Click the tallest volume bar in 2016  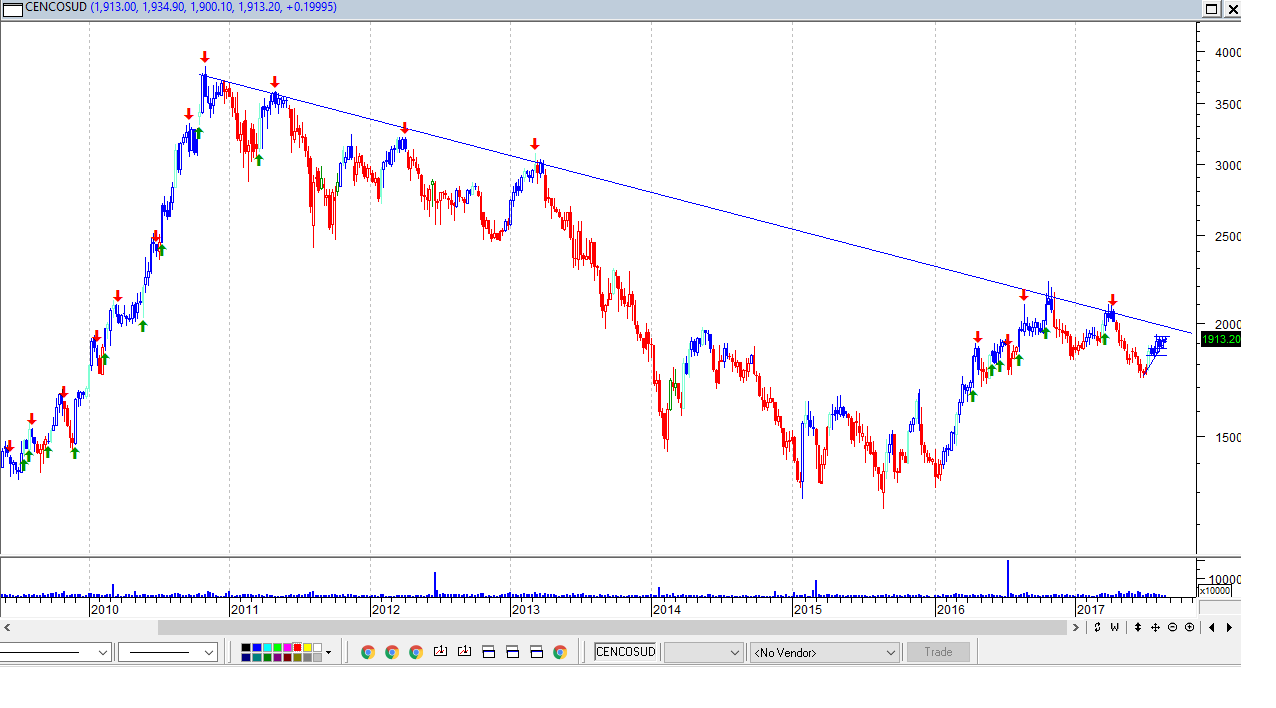1008,578
